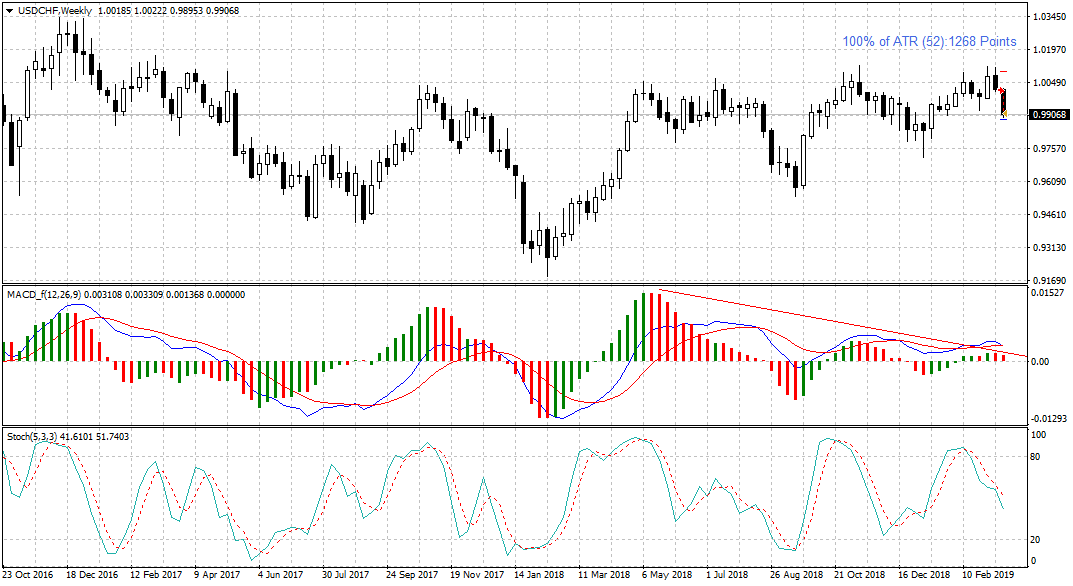
Task: Click the current price tag 0.99068
Action: [1049, 115]
